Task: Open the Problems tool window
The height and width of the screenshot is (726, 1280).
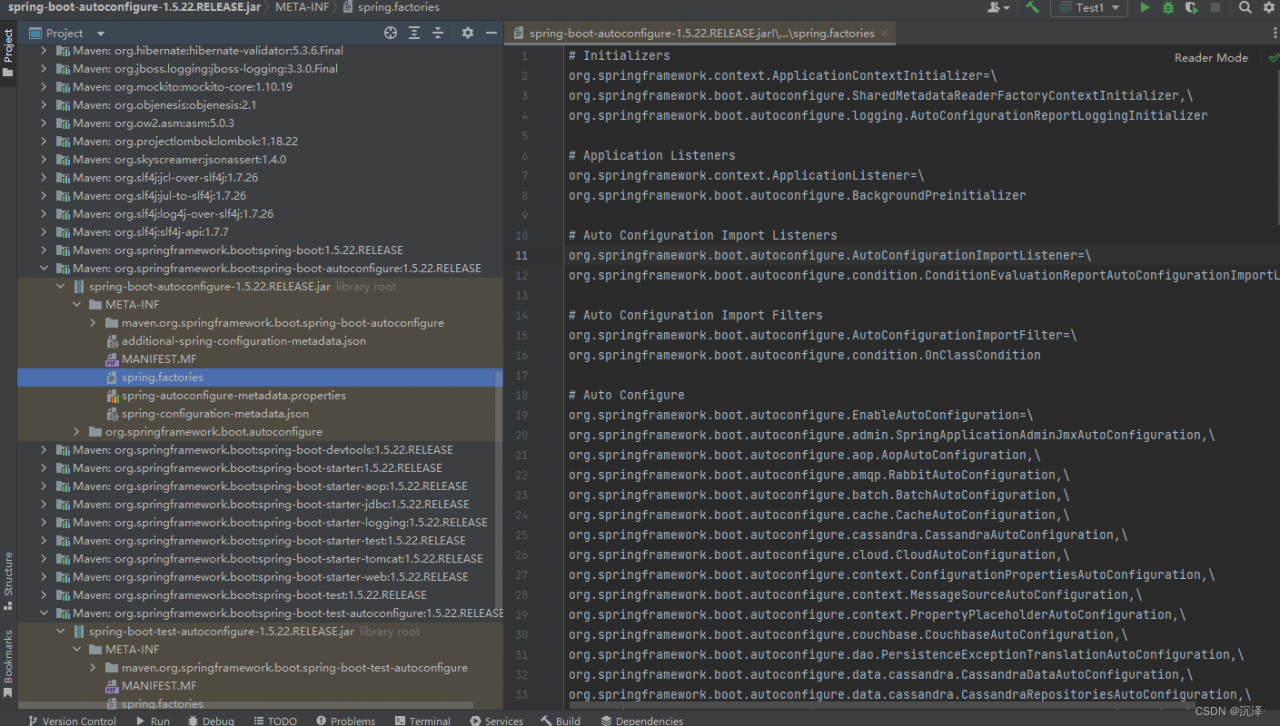Action: 344,720
